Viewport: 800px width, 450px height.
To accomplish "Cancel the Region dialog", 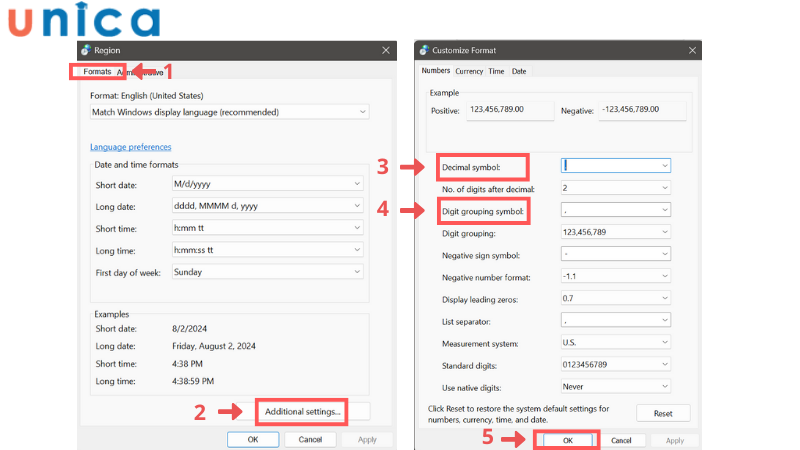I will 309,439.
